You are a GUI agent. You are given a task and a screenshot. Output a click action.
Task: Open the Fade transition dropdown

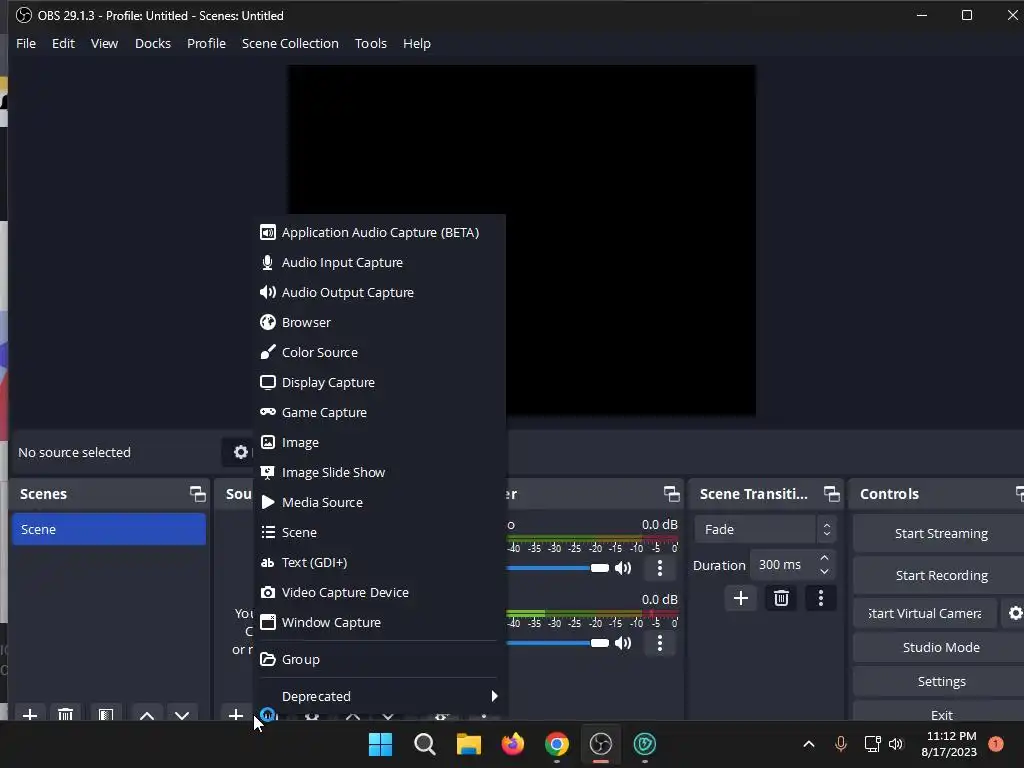(764, 530)
